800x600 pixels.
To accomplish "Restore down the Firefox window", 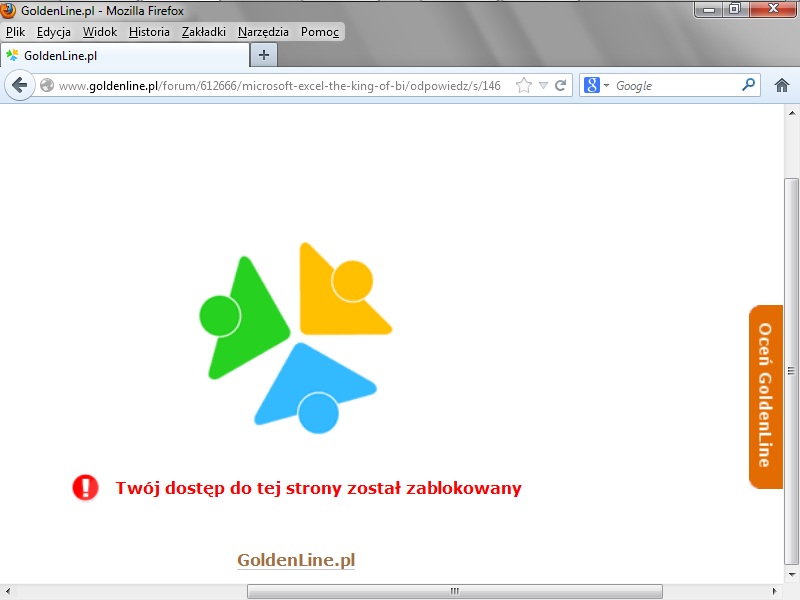I will tap(735, 9).
